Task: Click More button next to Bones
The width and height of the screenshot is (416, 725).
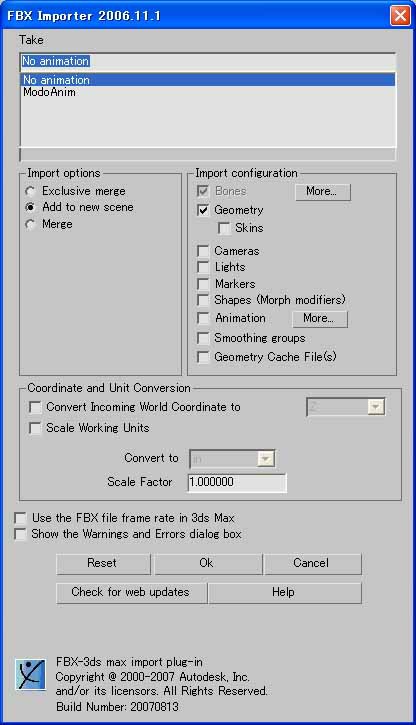Action: point(323,191)
